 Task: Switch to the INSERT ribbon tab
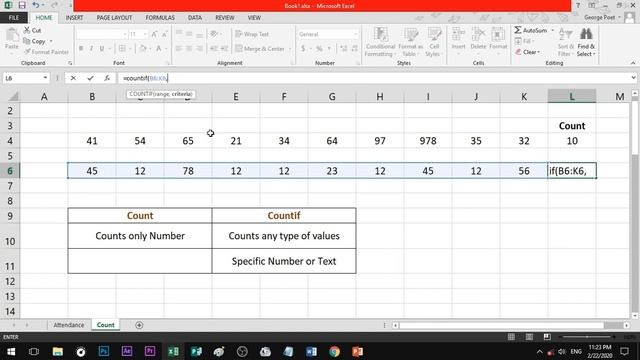point(74,18)
